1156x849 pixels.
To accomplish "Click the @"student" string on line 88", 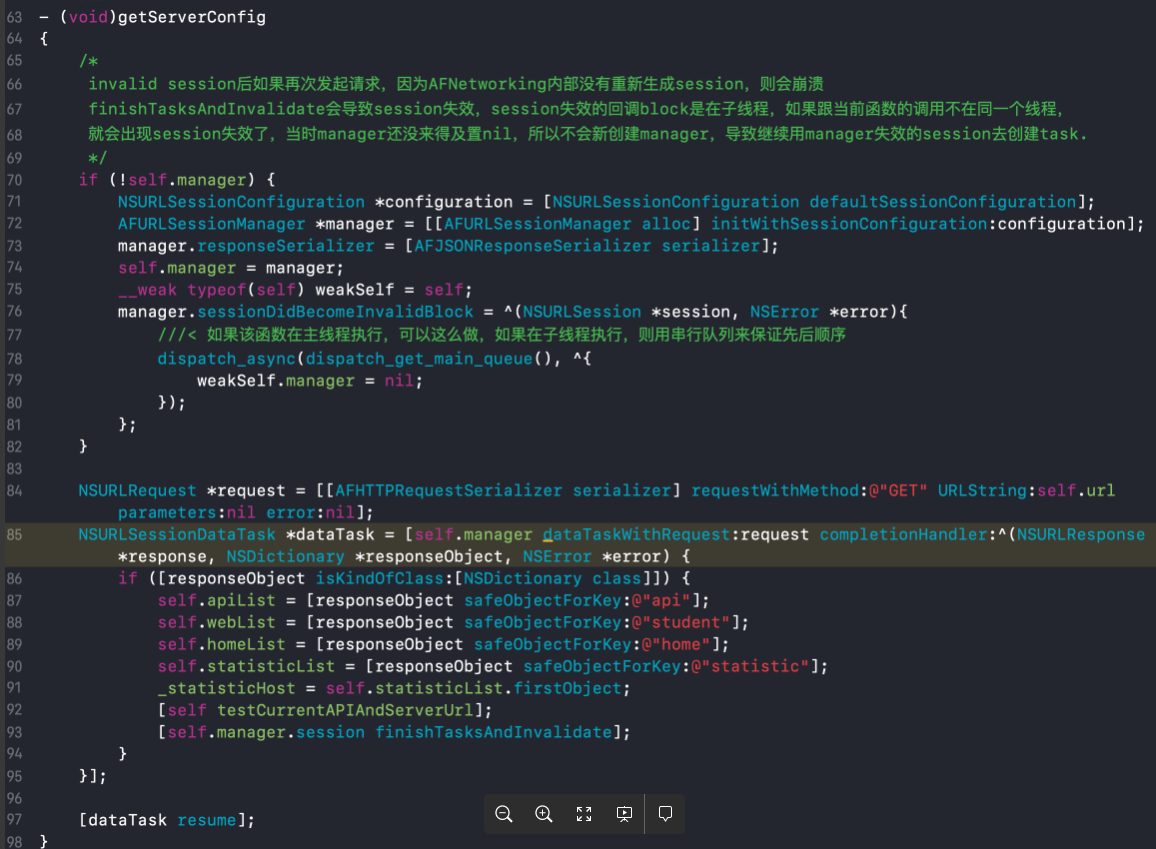I will coord(681,623).
